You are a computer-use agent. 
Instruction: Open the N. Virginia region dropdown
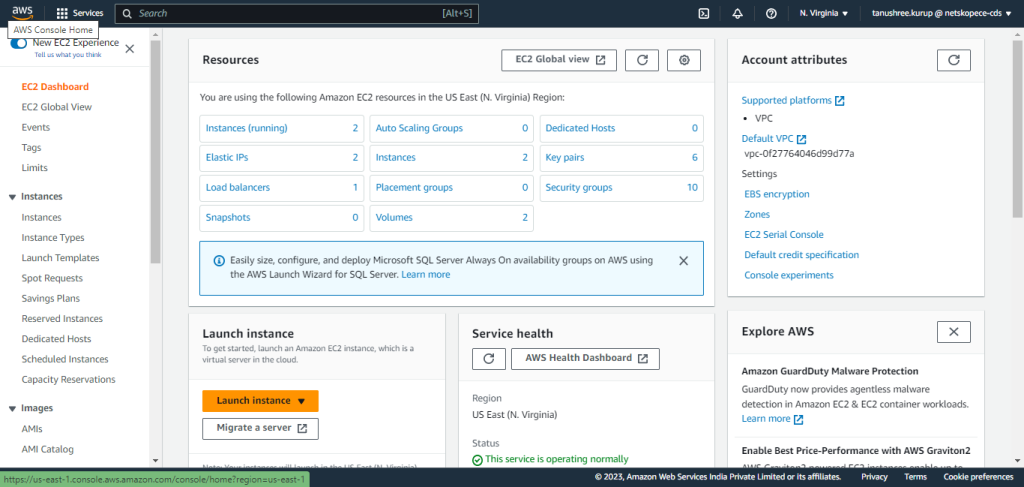tap(824, 13)
